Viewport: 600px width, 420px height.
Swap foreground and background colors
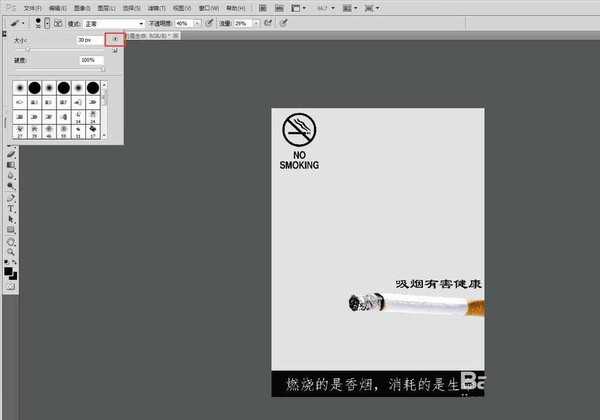coord(15,262)
